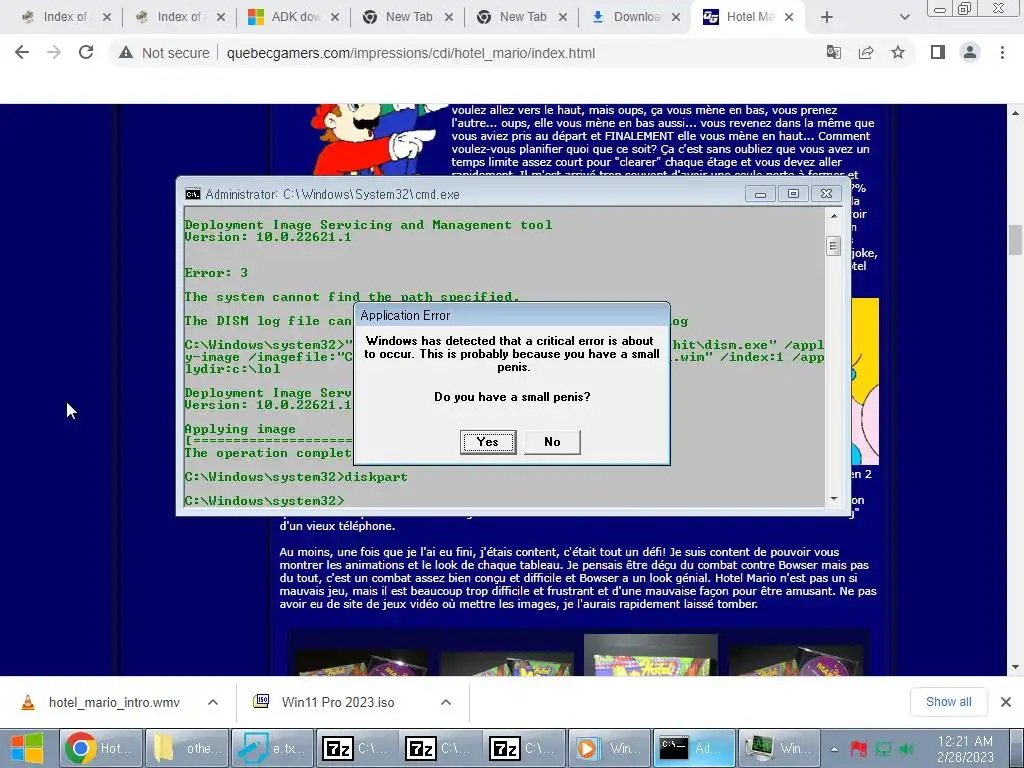This screenshot has width=1024, height=768.
Task: Expand the tab search chevron
Action: 904,18
